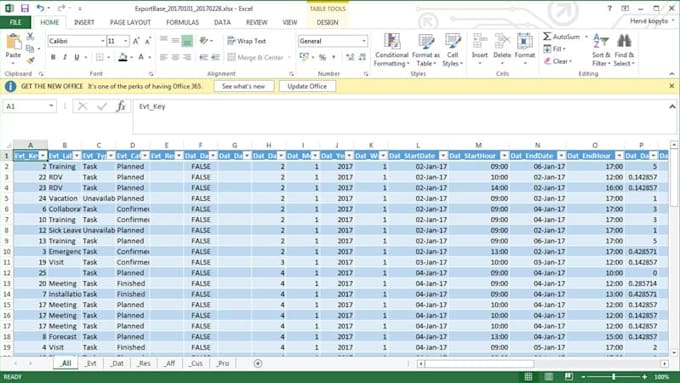The width and height of the screenshot is (680, 383).
Task: Toggle Wrap Text
Action: (246, 41)
